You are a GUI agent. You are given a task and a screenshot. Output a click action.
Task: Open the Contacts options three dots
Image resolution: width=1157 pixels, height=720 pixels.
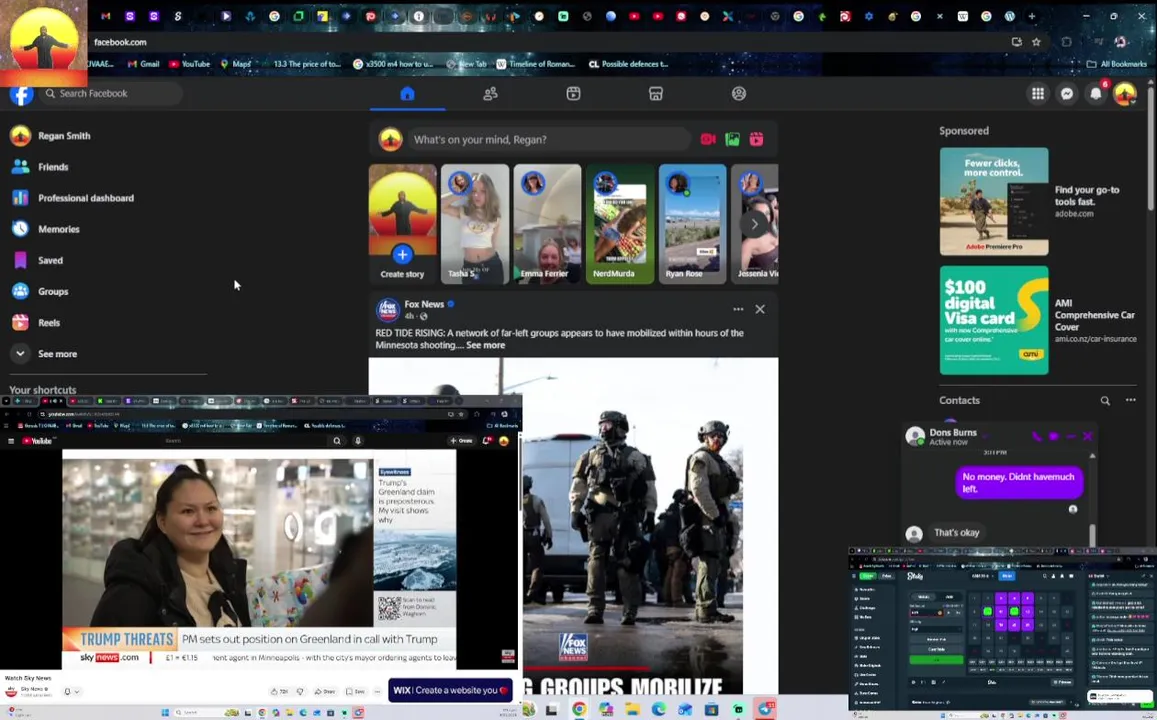(x=1130, y=401)
